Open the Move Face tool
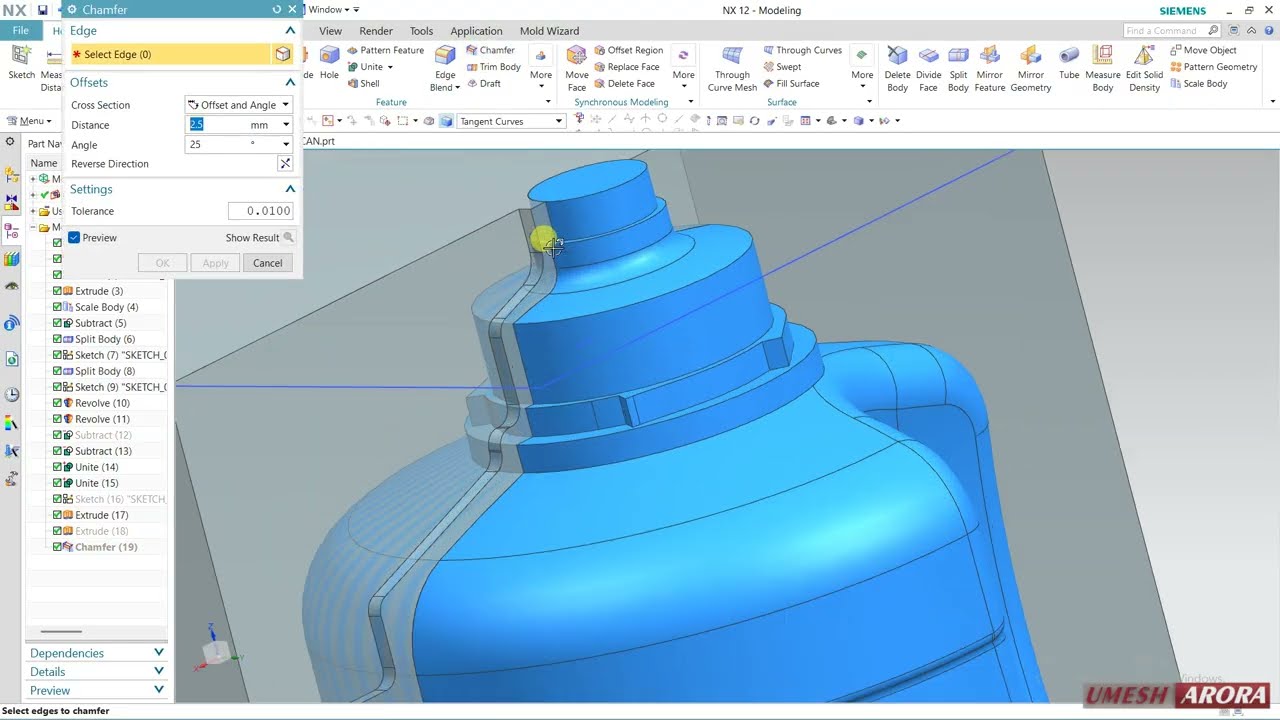The image size is (1280, 720). (577, 68)
